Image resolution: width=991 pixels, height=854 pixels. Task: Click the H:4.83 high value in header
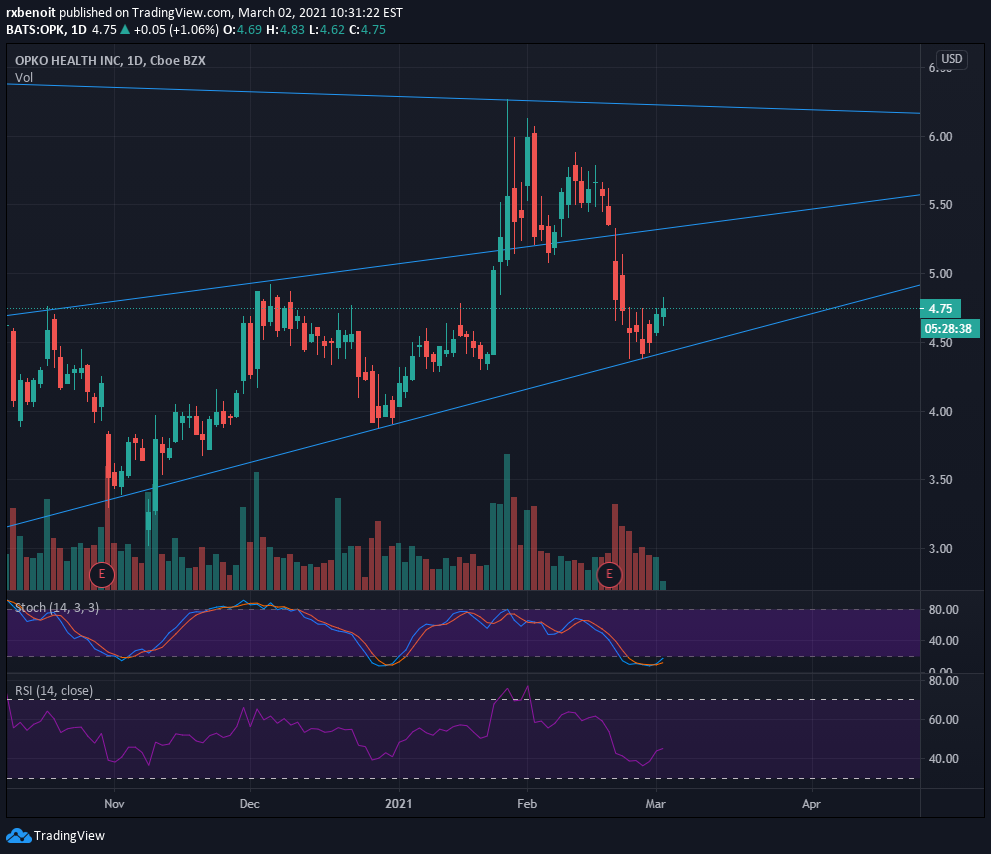tap(285, 30)
